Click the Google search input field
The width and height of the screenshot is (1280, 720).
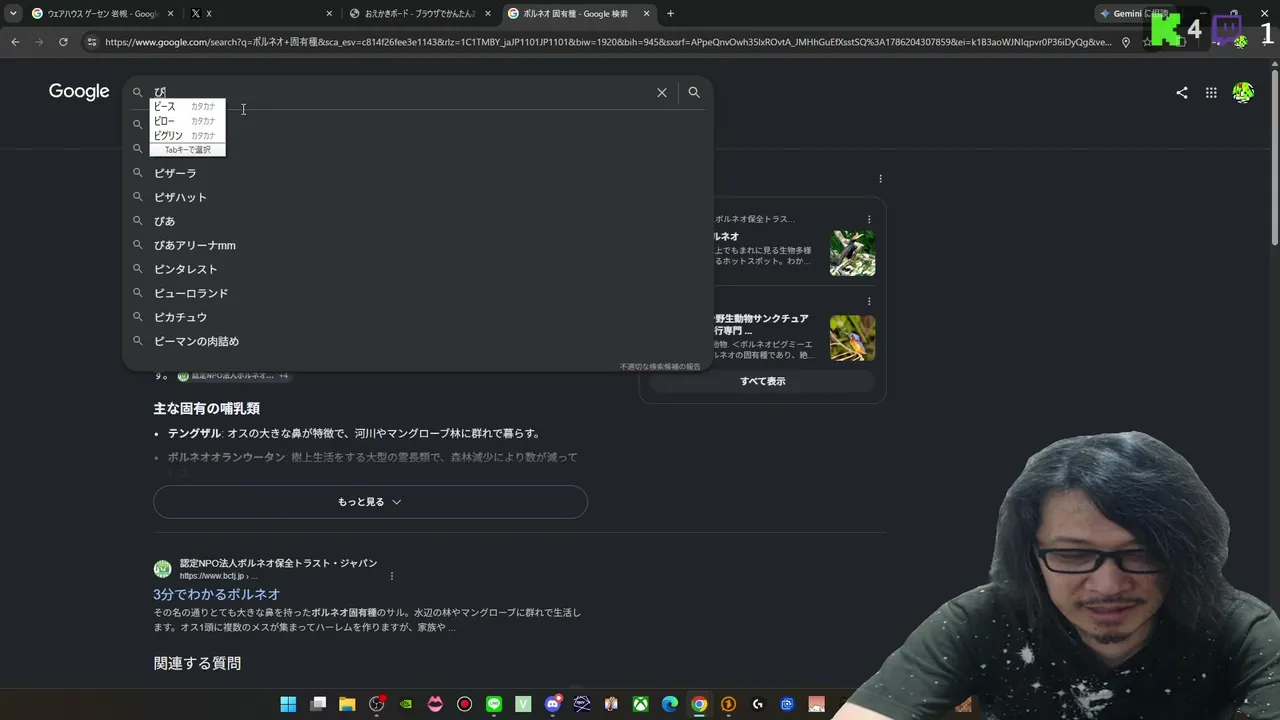400,92
